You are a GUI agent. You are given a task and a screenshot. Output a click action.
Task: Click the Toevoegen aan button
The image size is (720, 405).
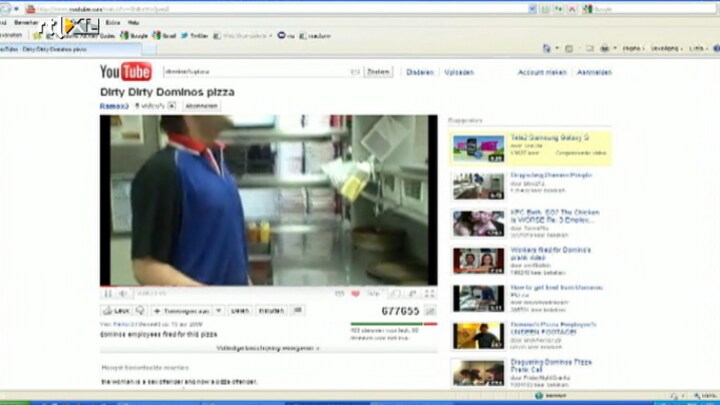(x=181, y=311)
